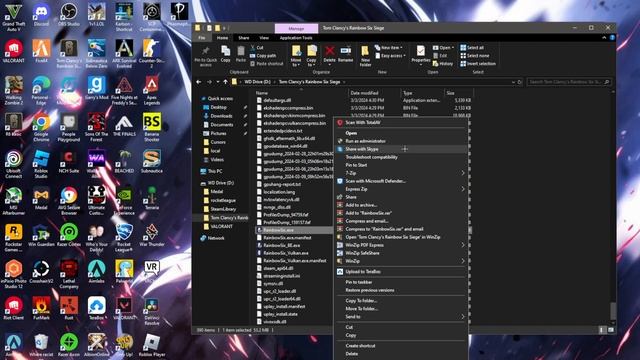Open the Grand Theft Auto V desktop shortcut
Screen dimensions: 640x360
13,16
